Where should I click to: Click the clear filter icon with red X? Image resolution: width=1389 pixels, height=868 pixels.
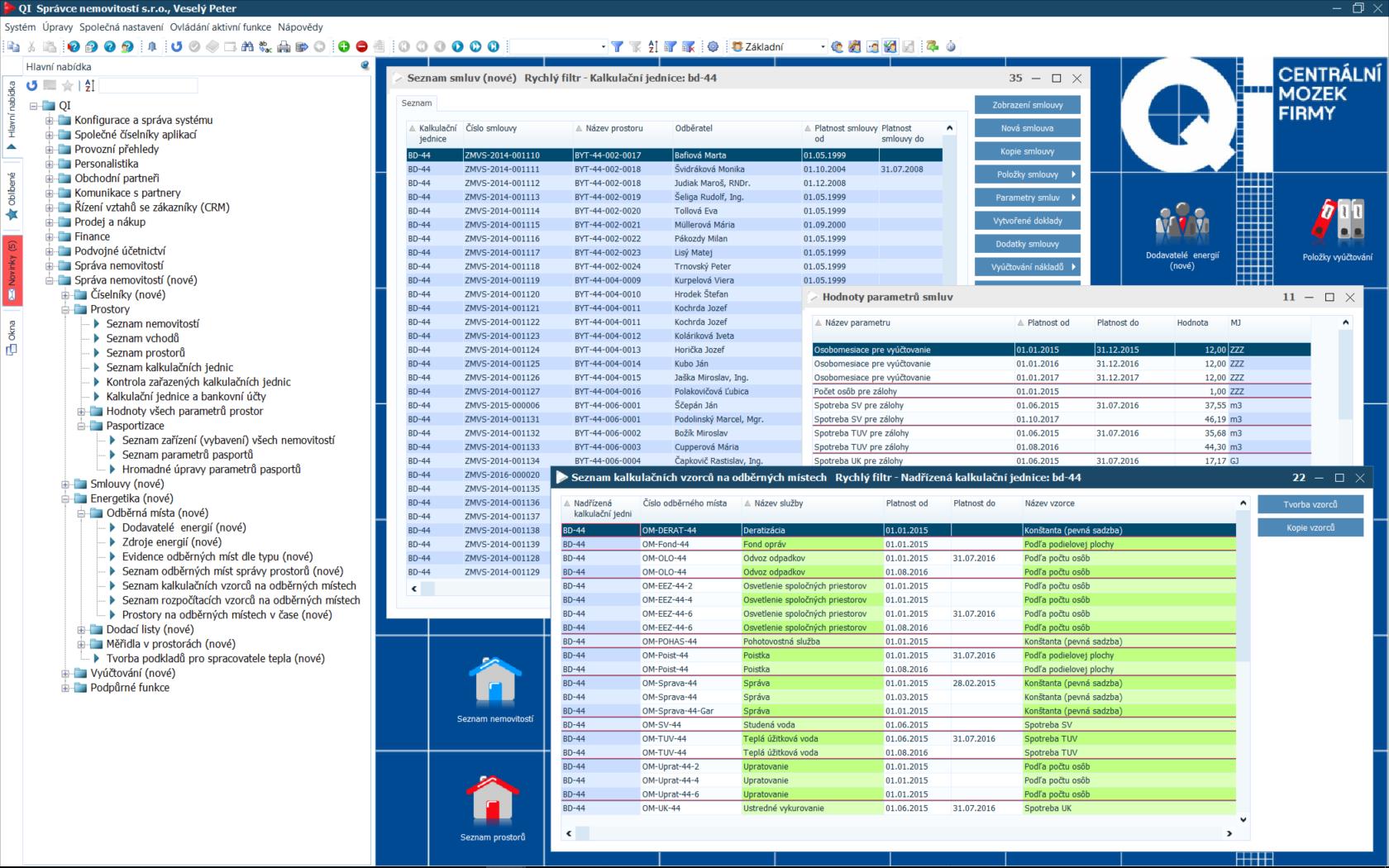coord(688,46)
